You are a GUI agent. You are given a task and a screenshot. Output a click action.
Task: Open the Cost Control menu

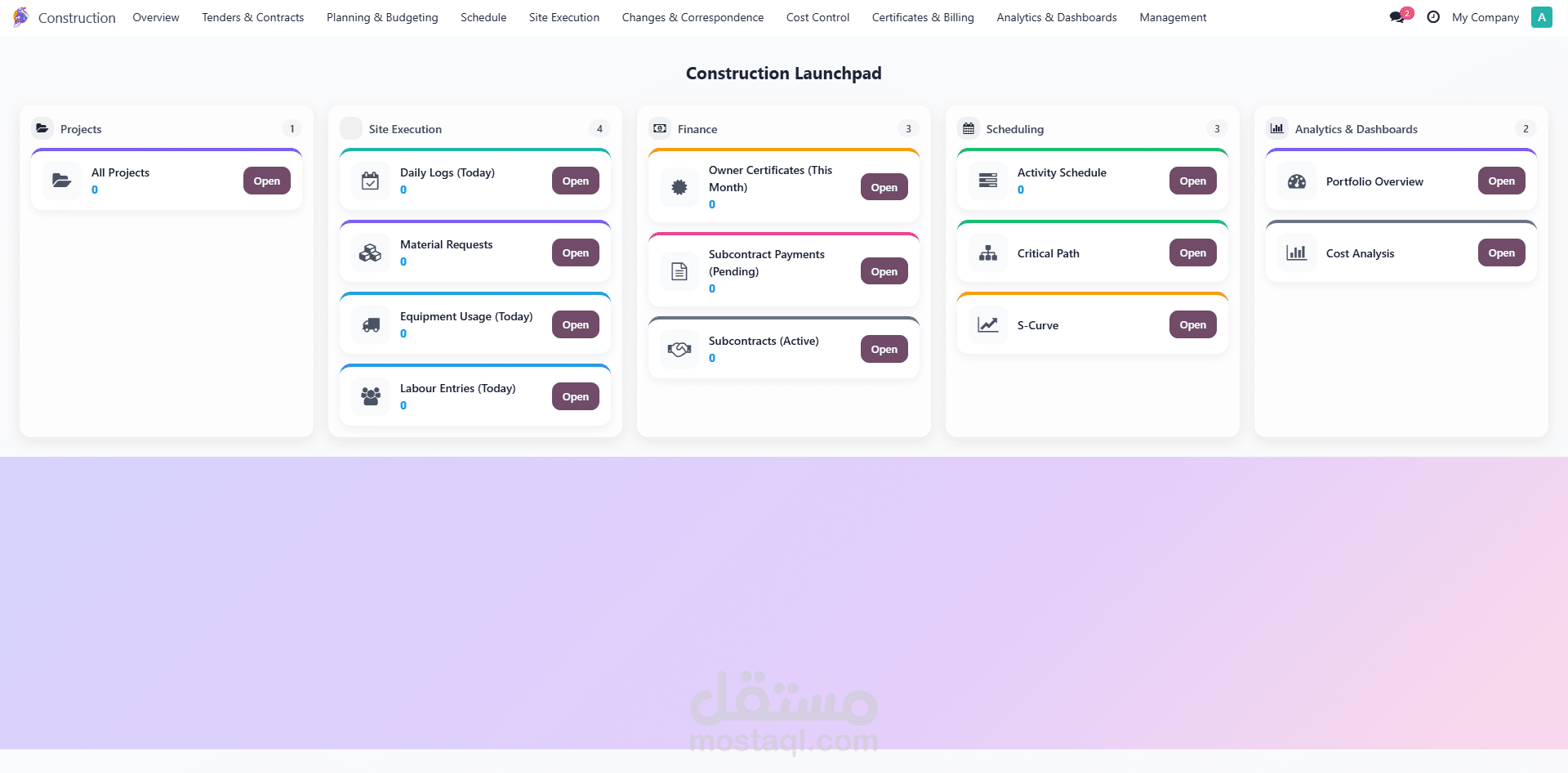(x=817, y=17)
